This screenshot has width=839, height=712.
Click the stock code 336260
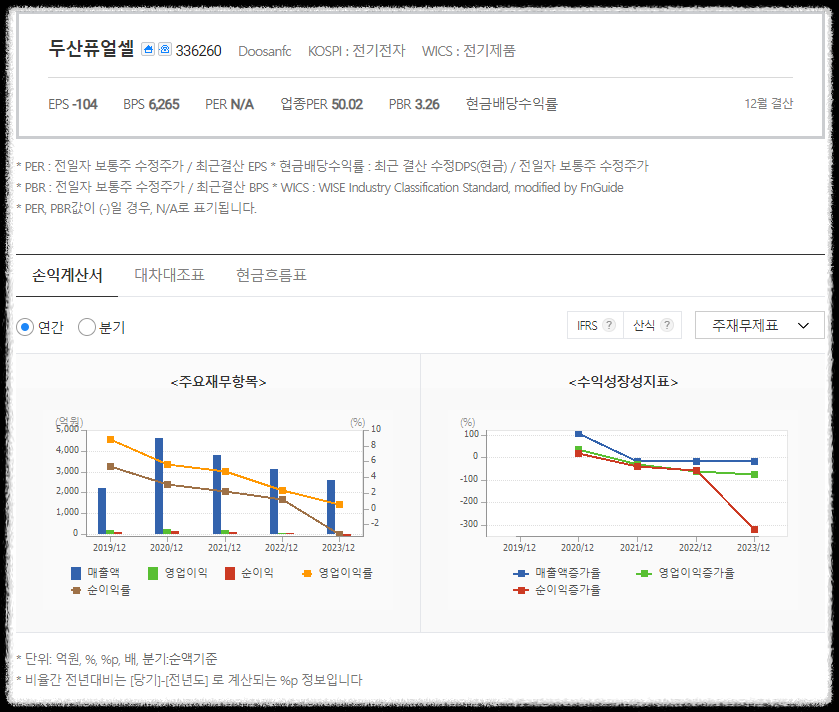[x=199, y=51]
